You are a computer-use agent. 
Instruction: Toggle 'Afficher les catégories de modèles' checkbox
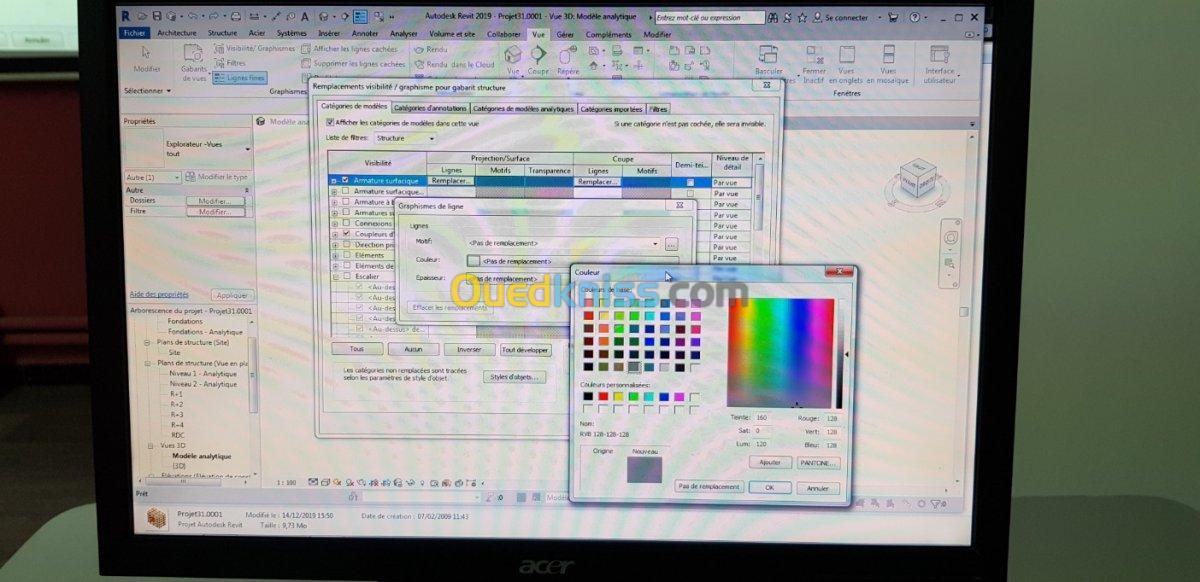click(x=330, y=122)
